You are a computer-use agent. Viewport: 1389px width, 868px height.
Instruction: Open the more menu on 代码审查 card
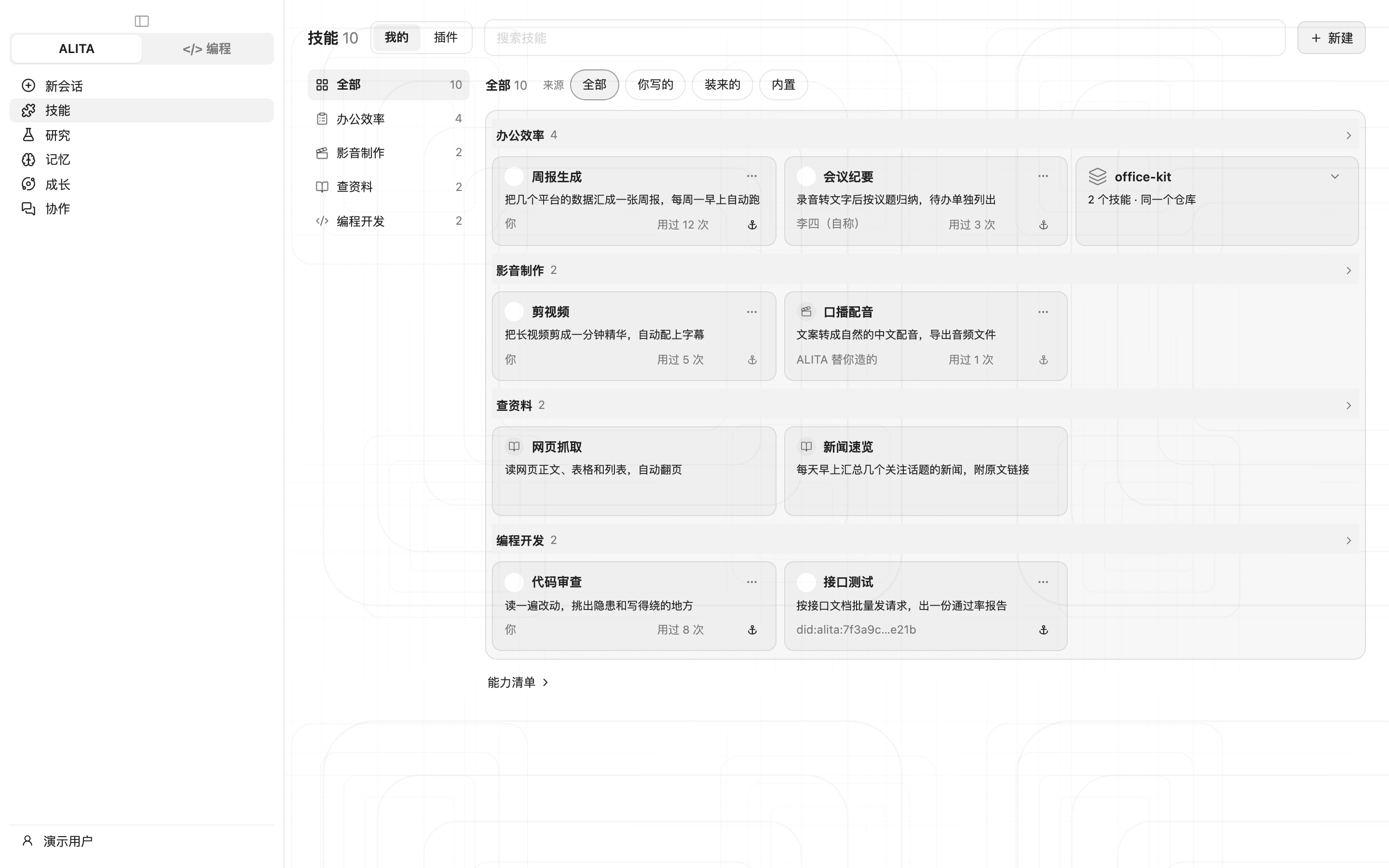click(x=752, y=582)
